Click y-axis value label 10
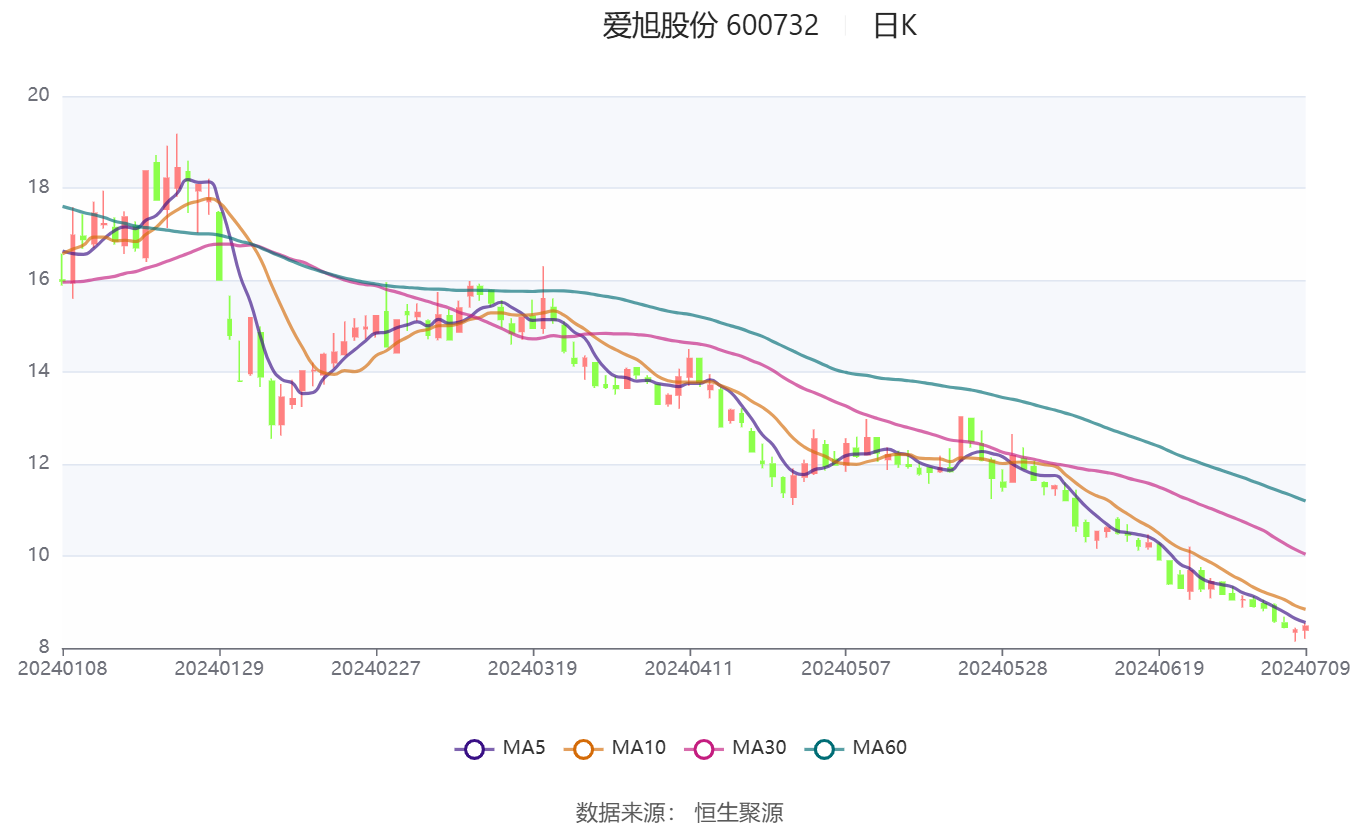Screen dimensions: 1360x828 39,555
